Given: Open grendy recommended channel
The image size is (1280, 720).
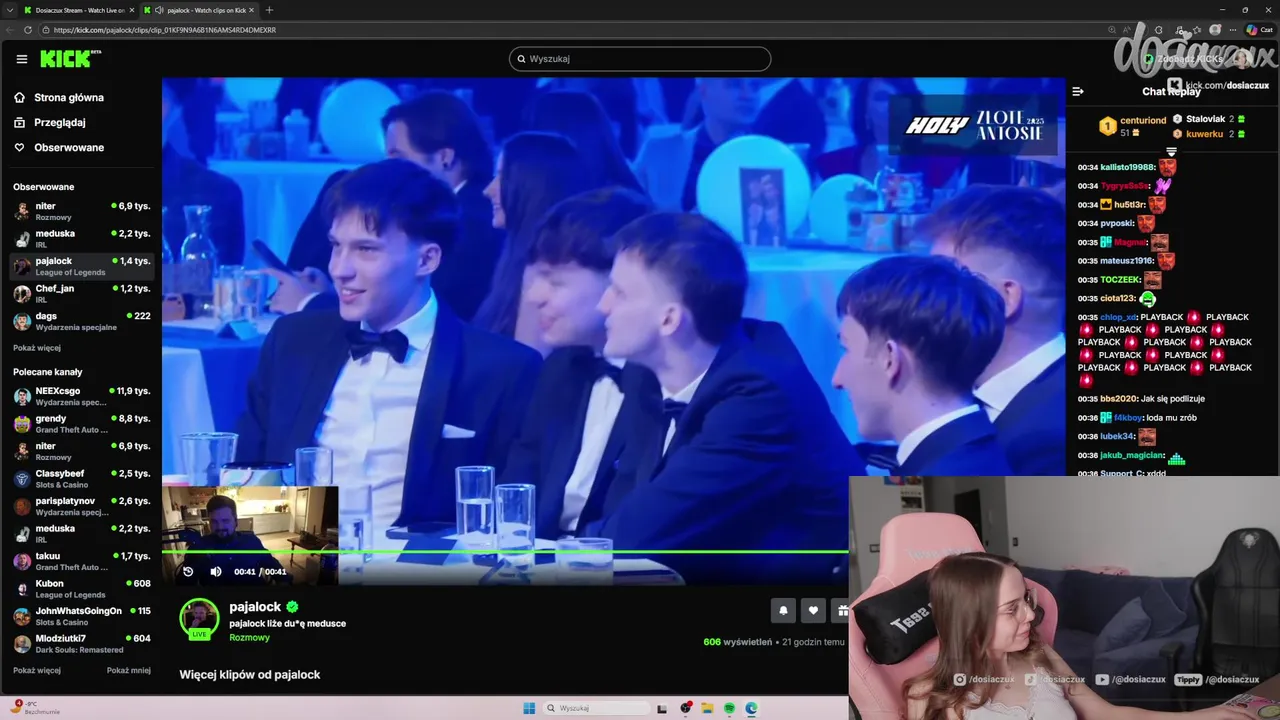Looking at the screenshot, I should [81, 423].
